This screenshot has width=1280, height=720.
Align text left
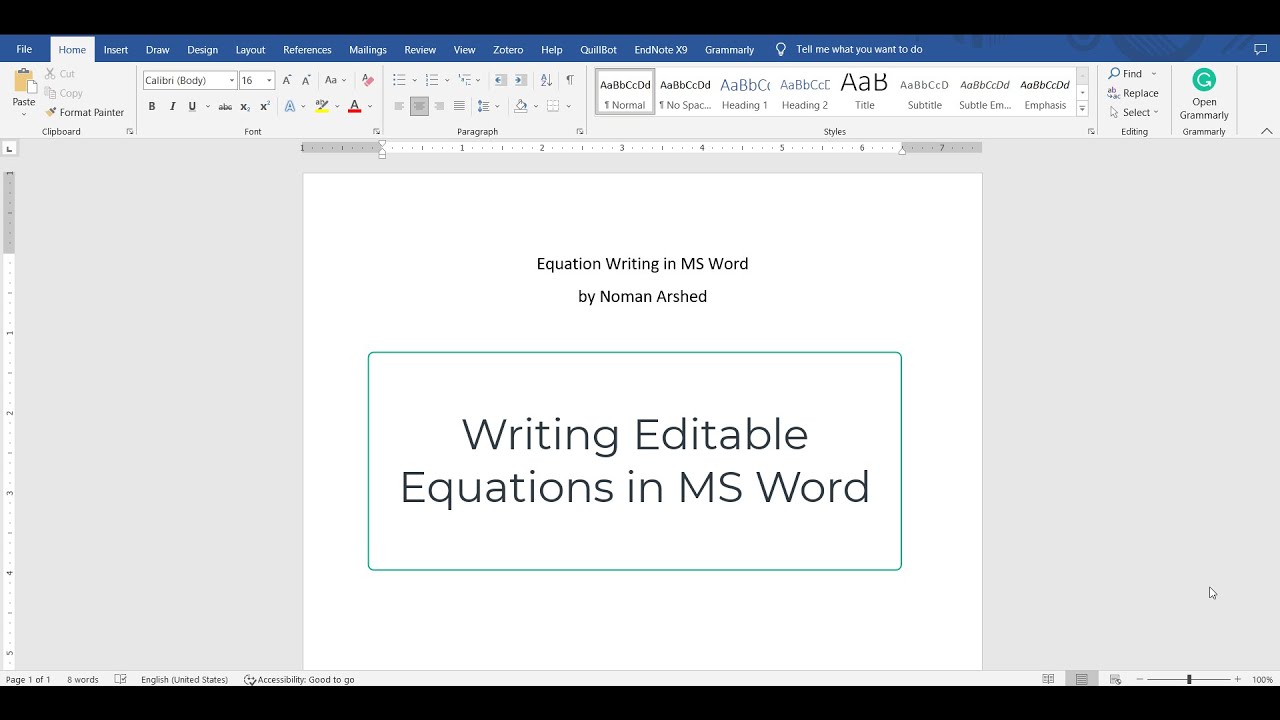(x=399, y=106)
